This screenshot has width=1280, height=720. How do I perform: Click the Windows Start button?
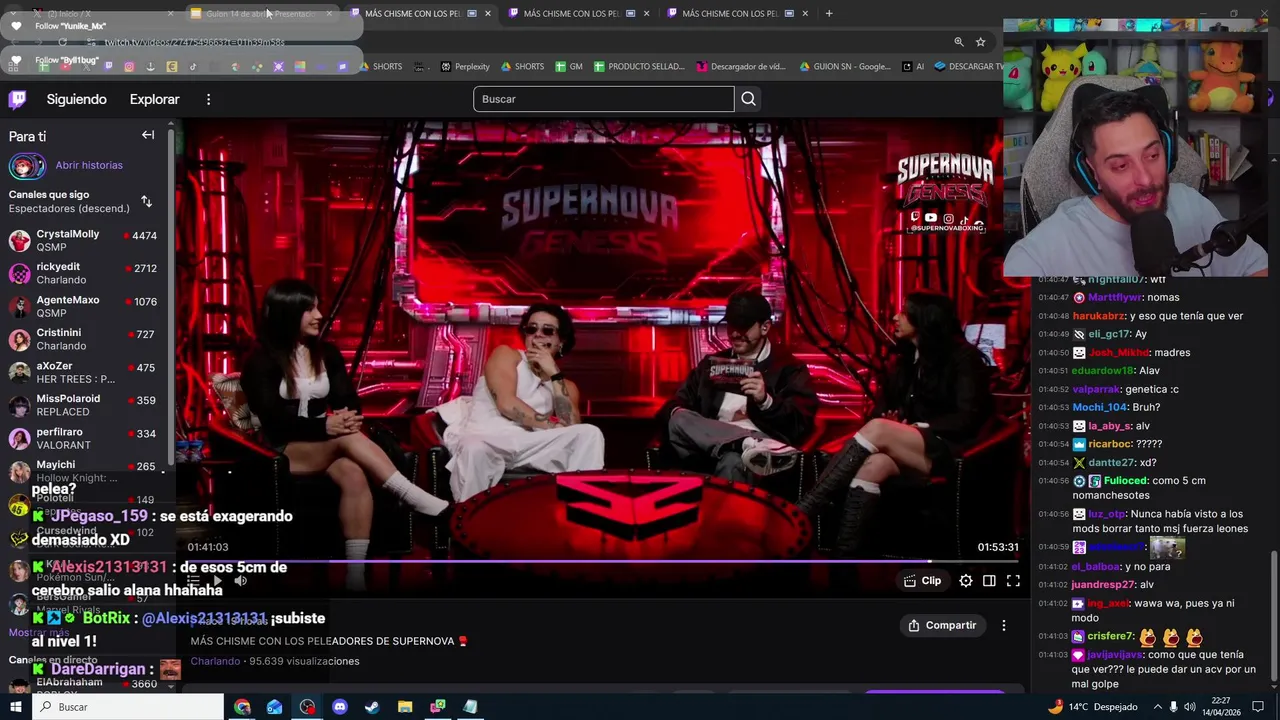click(15, 707)
